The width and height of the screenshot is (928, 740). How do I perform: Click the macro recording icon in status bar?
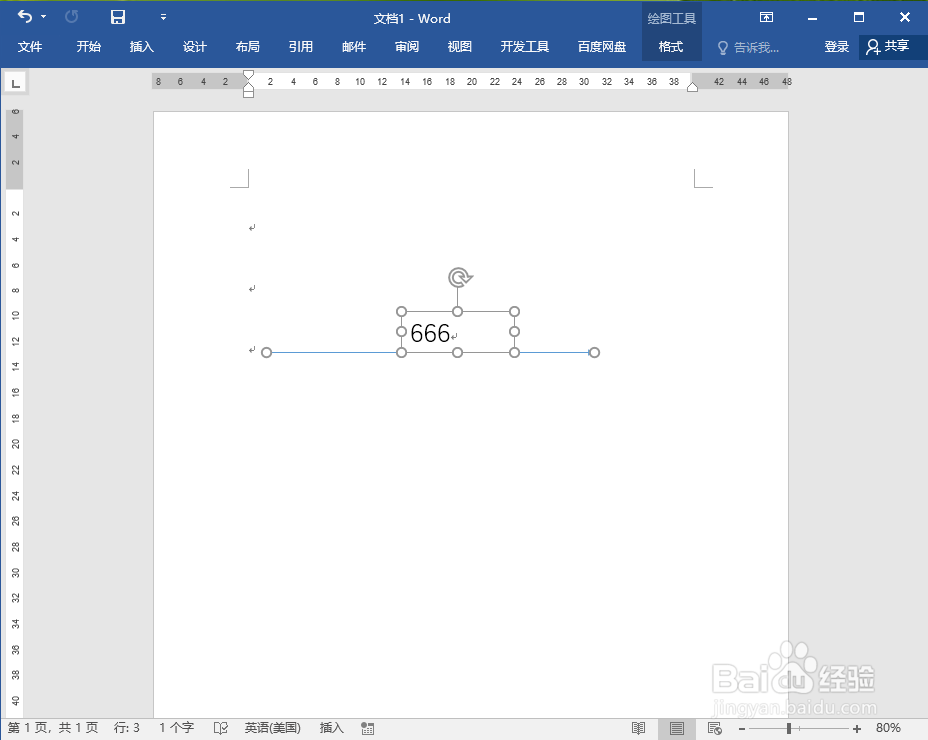pyautogui.click(x=368, y=729)
